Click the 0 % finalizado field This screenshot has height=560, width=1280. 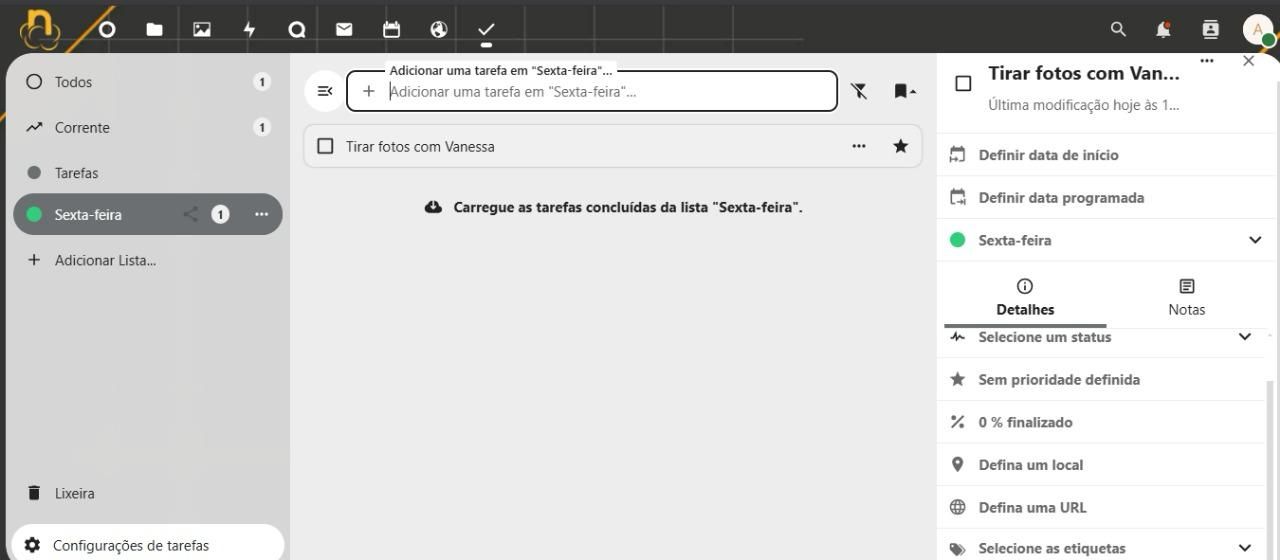[x=1101, y=422]
